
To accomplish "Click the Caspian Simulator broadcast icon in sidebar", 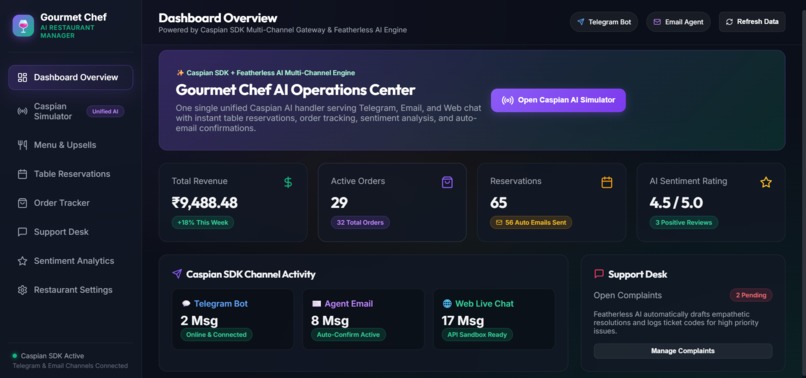I will point(22,111).
